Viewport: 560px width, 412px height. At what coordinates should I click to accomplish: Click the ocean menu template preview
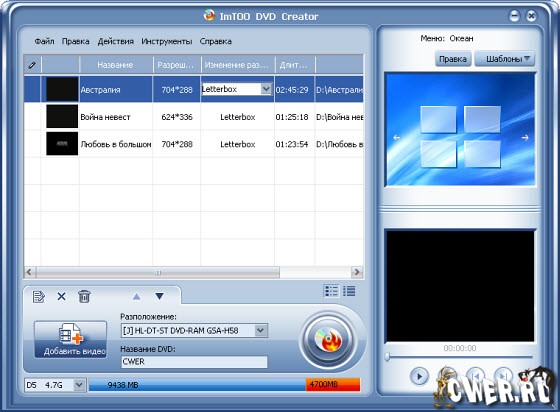460,129
